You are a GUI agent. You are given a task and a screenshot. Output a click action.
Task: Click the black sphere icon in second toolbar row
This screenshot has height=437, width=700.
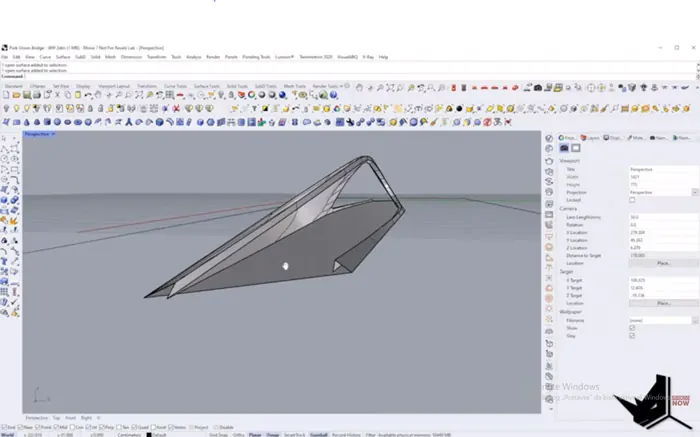(459, 108)
